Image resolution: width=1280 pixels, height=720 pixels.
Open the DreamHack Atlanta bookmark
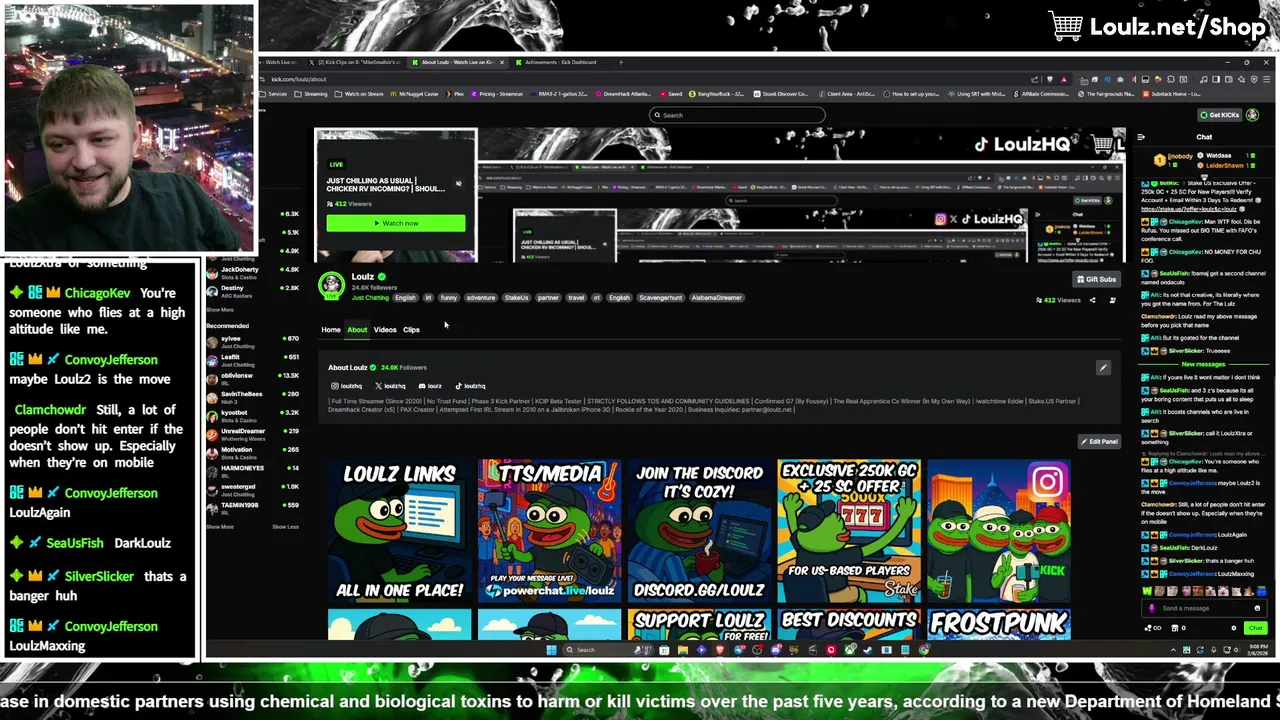(x=625, y=94)
